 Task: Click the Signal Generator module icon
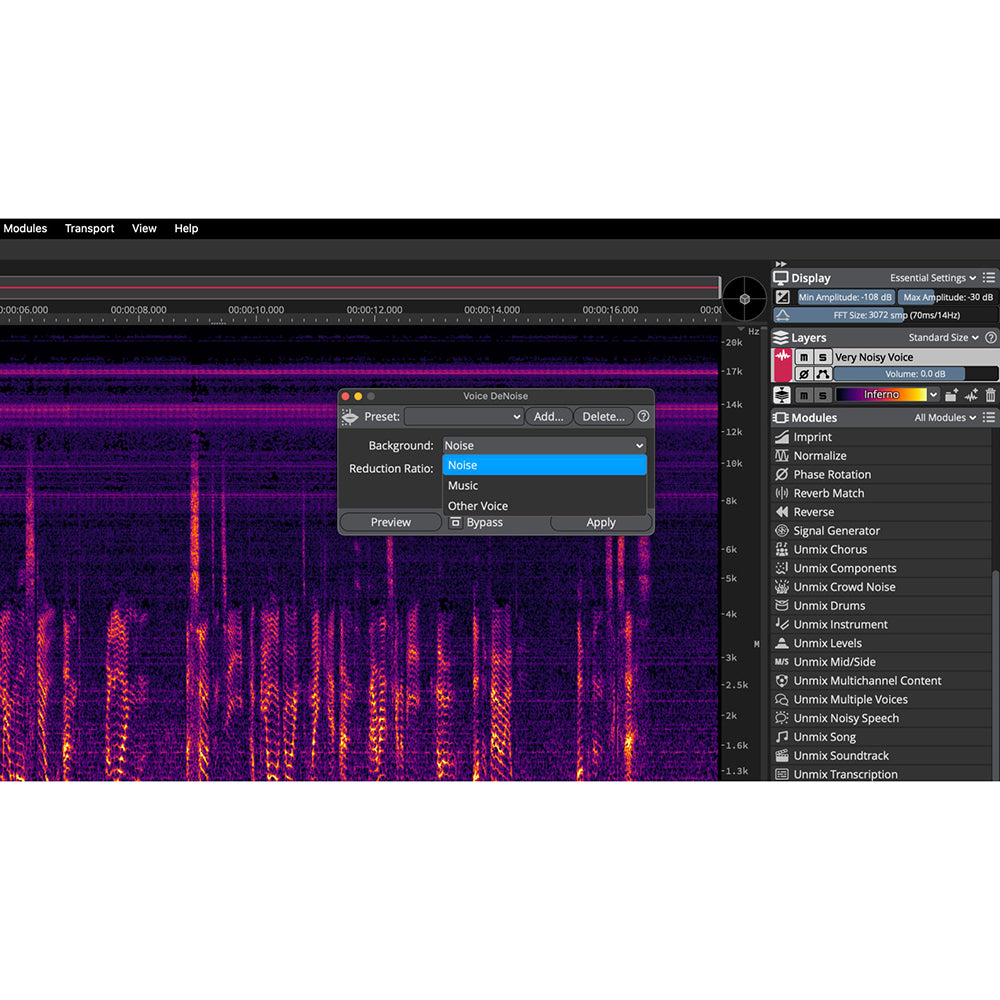click(x=782, y=531)
